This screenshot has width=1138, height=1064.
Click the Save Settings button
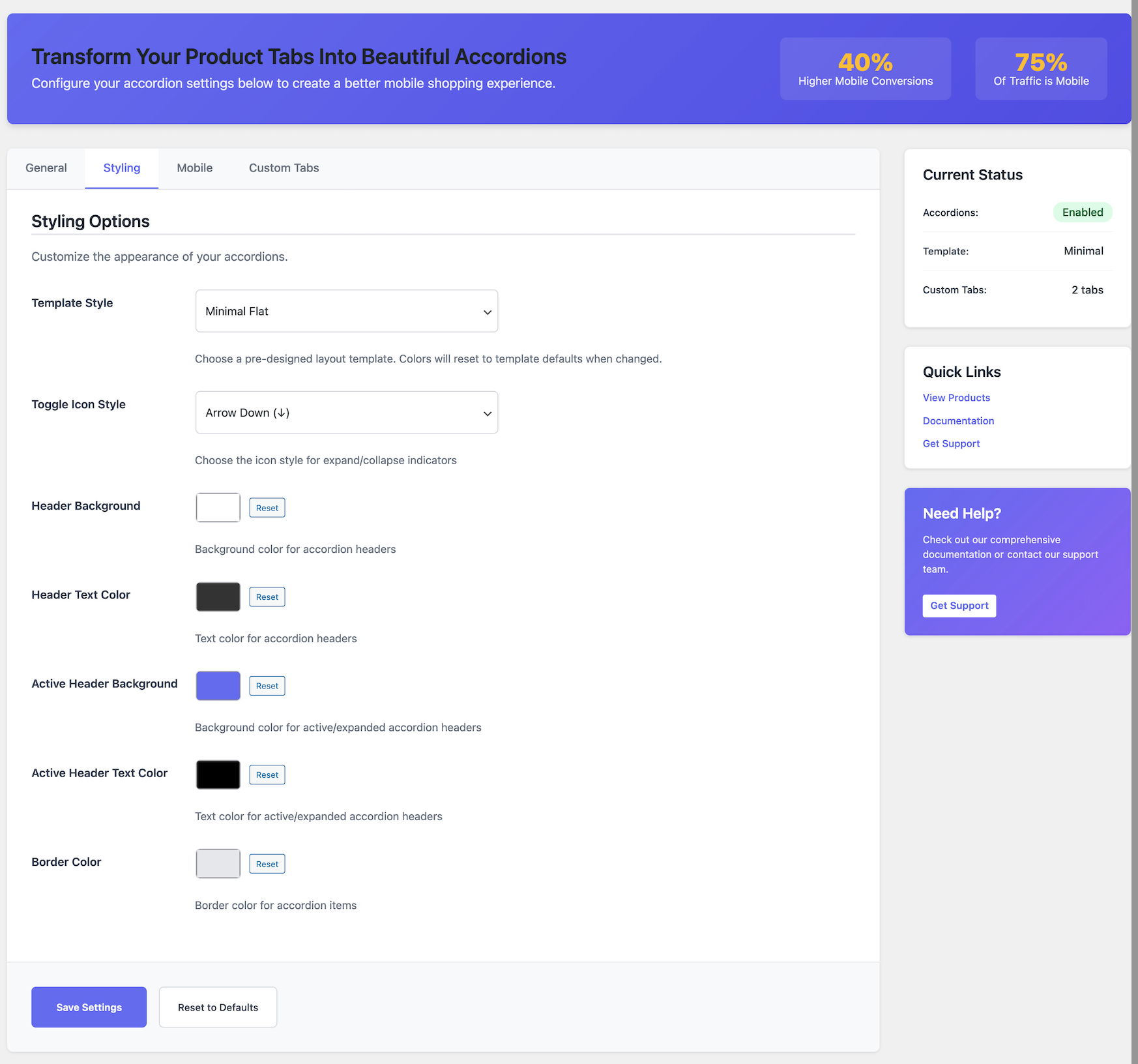click(x=89, y=1007)
